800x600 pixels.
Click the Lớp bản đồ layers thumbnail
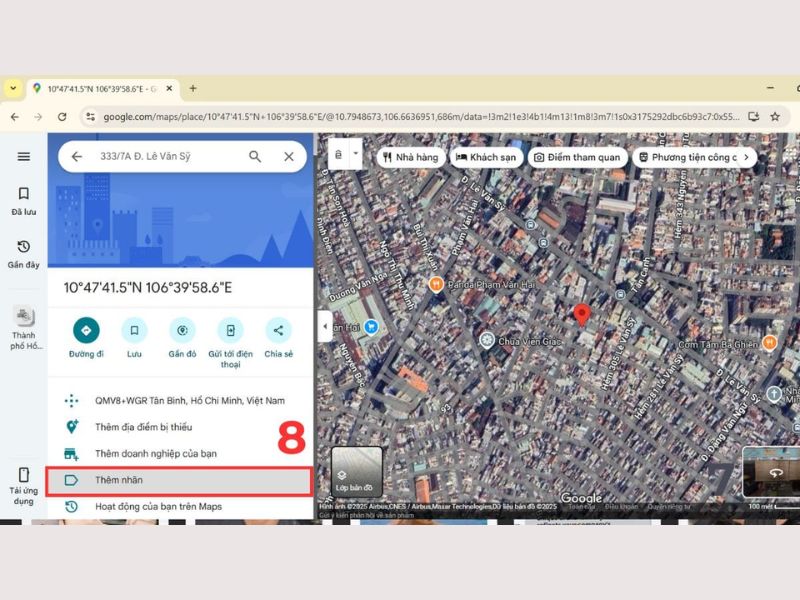[x=356, y=471]
